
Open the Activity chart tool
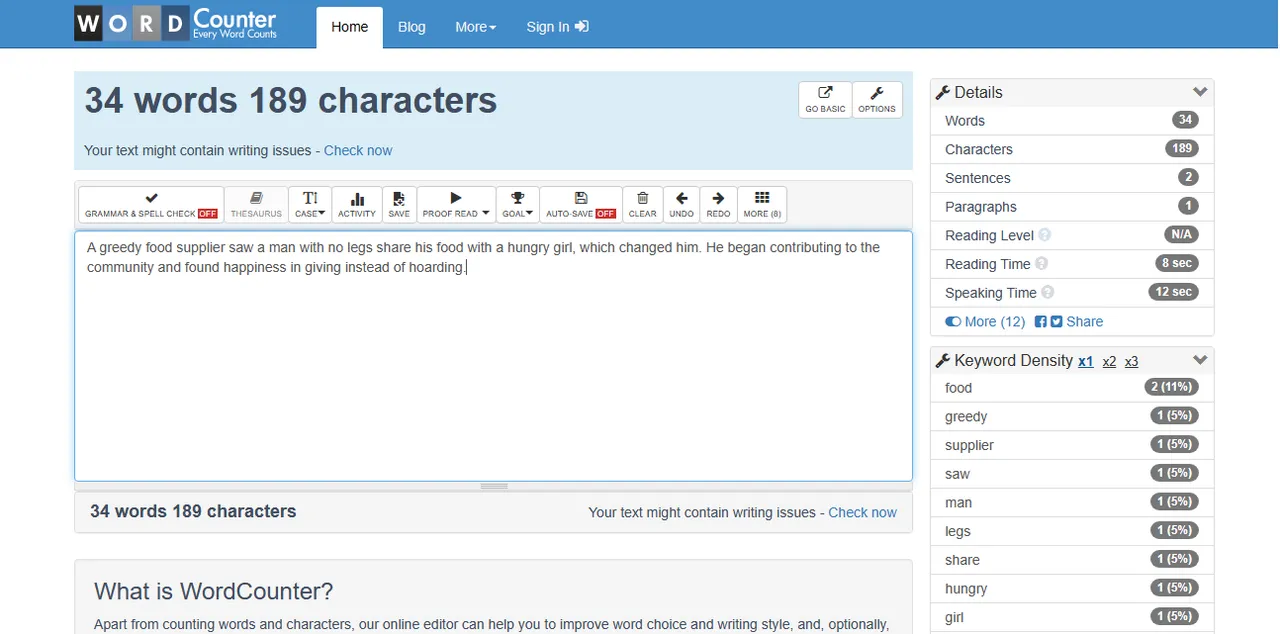click(357, 204)
